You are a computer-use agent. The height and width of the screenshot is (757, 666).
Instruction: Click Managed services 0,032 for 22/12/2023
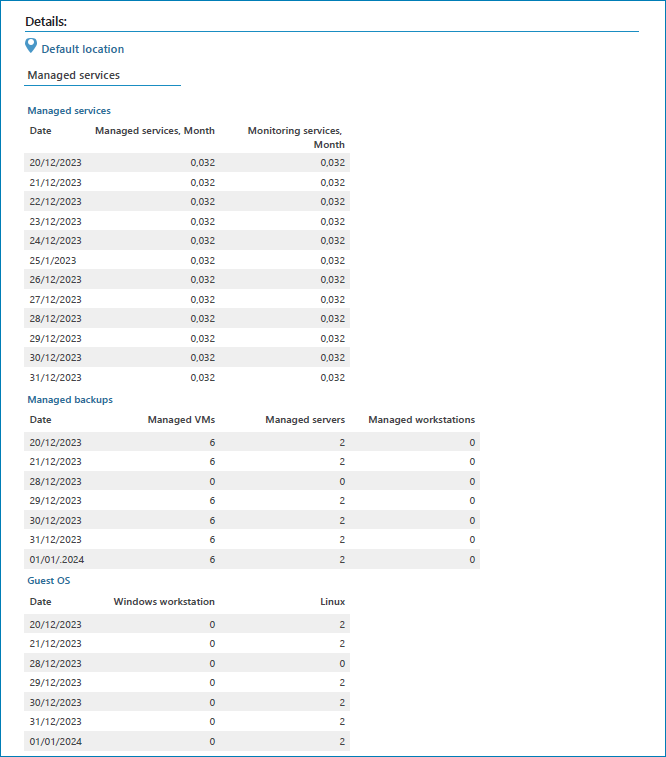point(203,202)
